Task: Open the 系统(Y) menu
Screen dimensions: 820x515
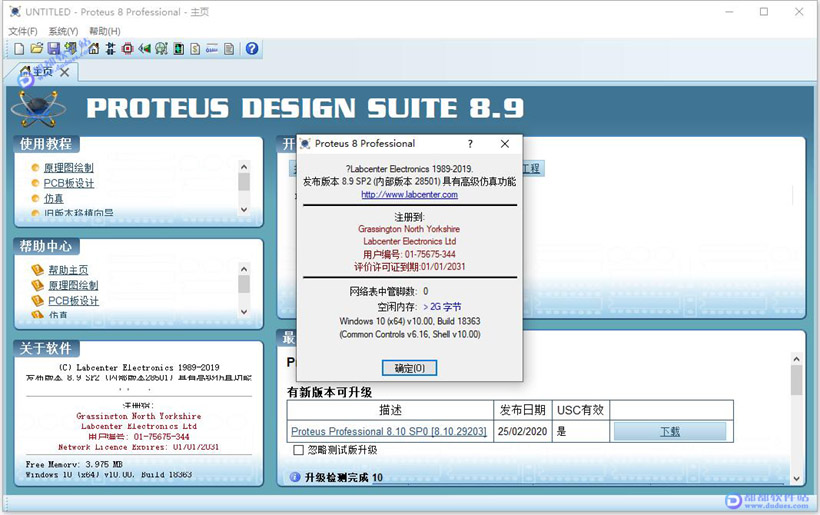Action: (x=63, y=31)
